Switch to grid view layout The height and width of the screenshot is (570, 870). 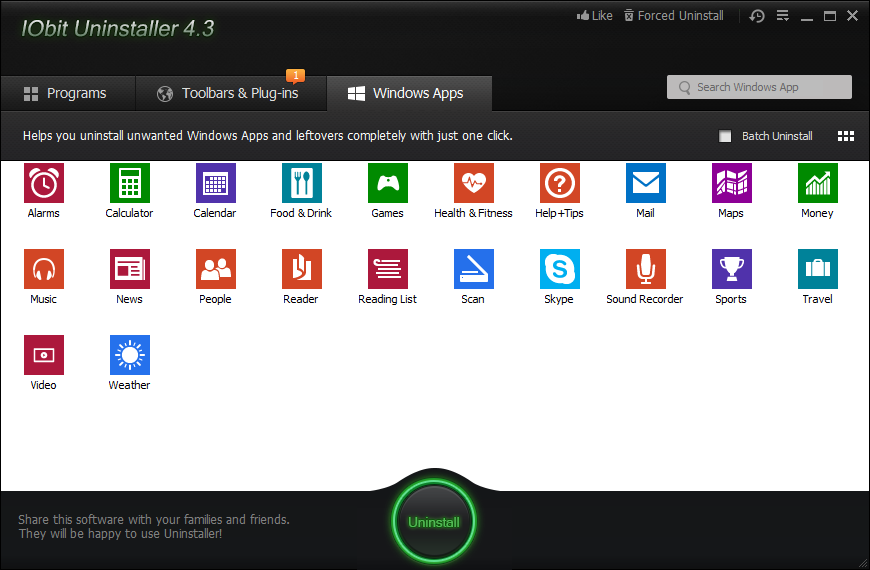(x=846, y=136)
